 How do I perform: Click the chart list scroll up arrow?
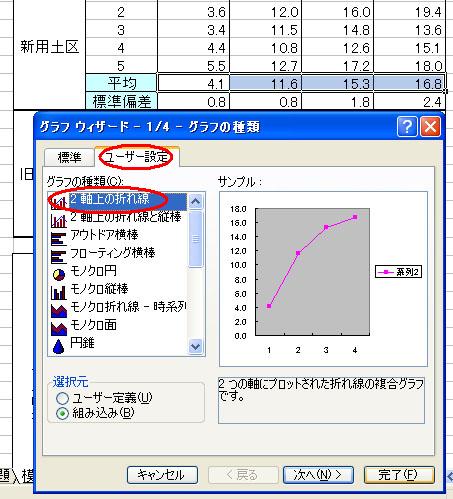pyautogui.click(x=196, y=201)
